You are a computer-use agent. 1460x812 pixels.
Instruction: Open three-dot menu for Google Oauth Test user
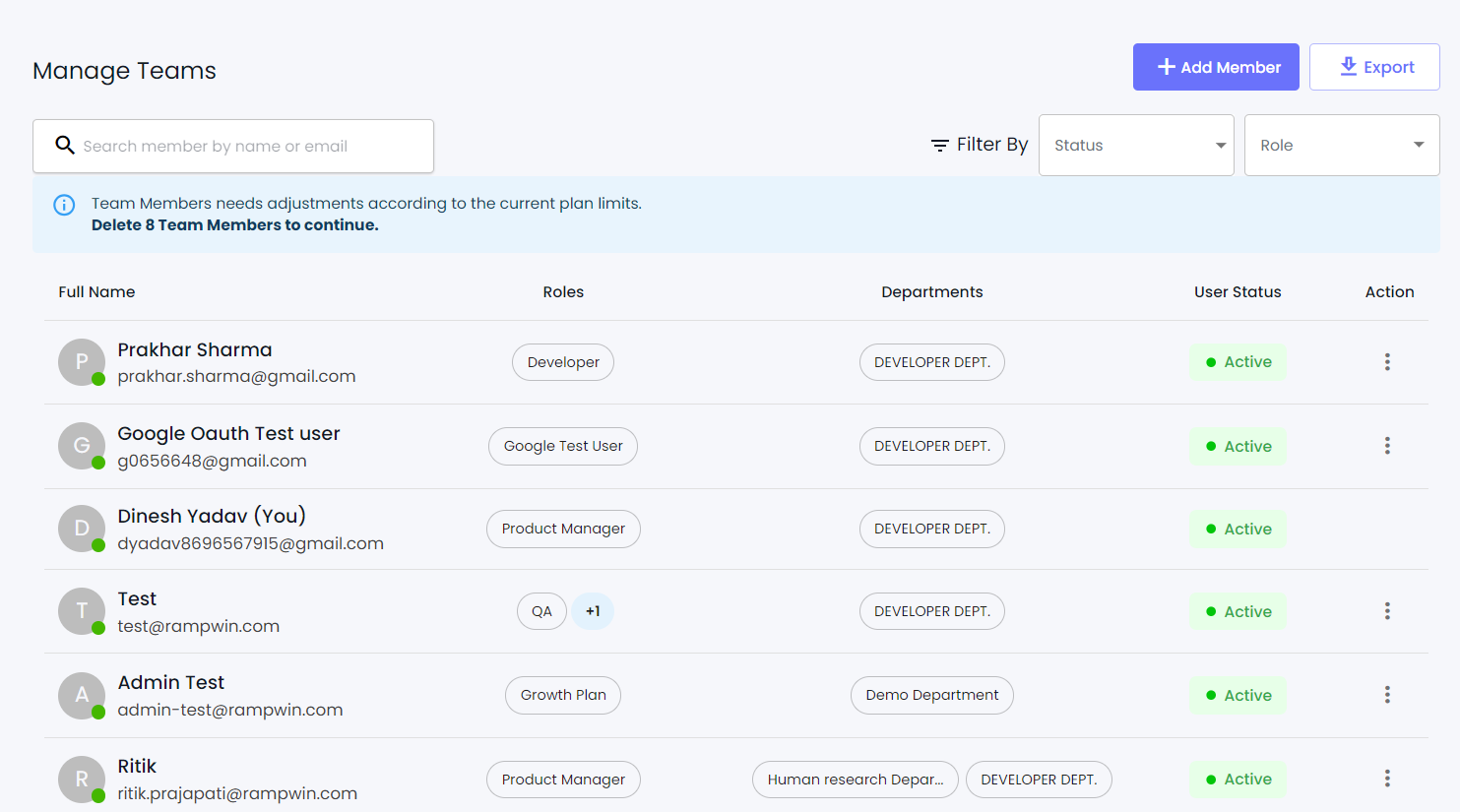coord(1387,446)
